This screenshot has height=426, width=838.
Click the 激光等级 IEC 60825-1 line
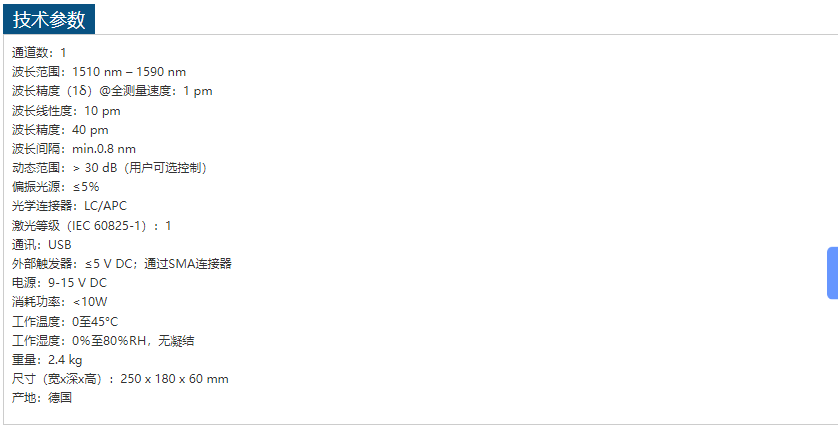(x=92, y=226)
